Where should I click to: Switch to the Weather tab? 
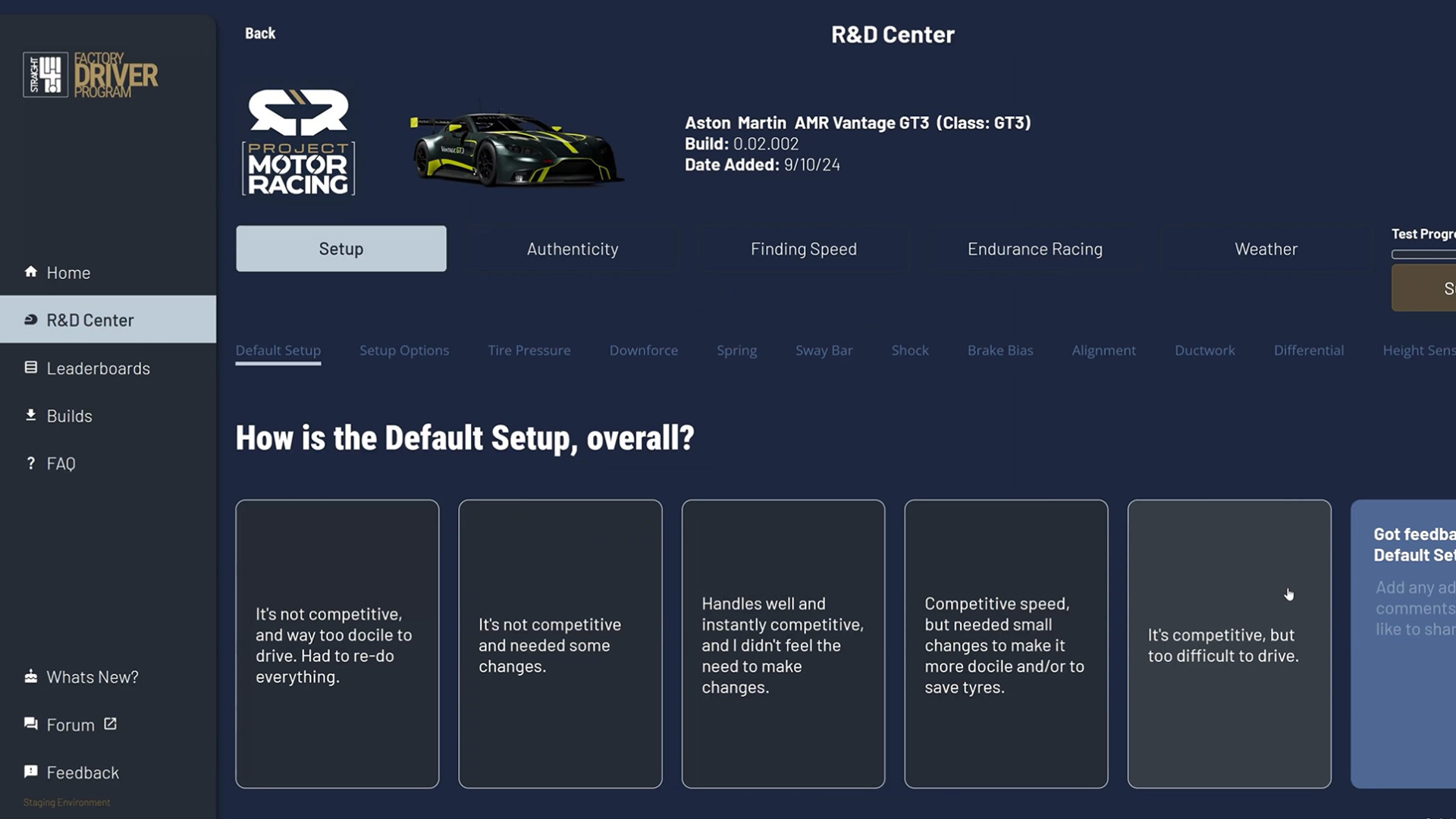click(1266, 249)
